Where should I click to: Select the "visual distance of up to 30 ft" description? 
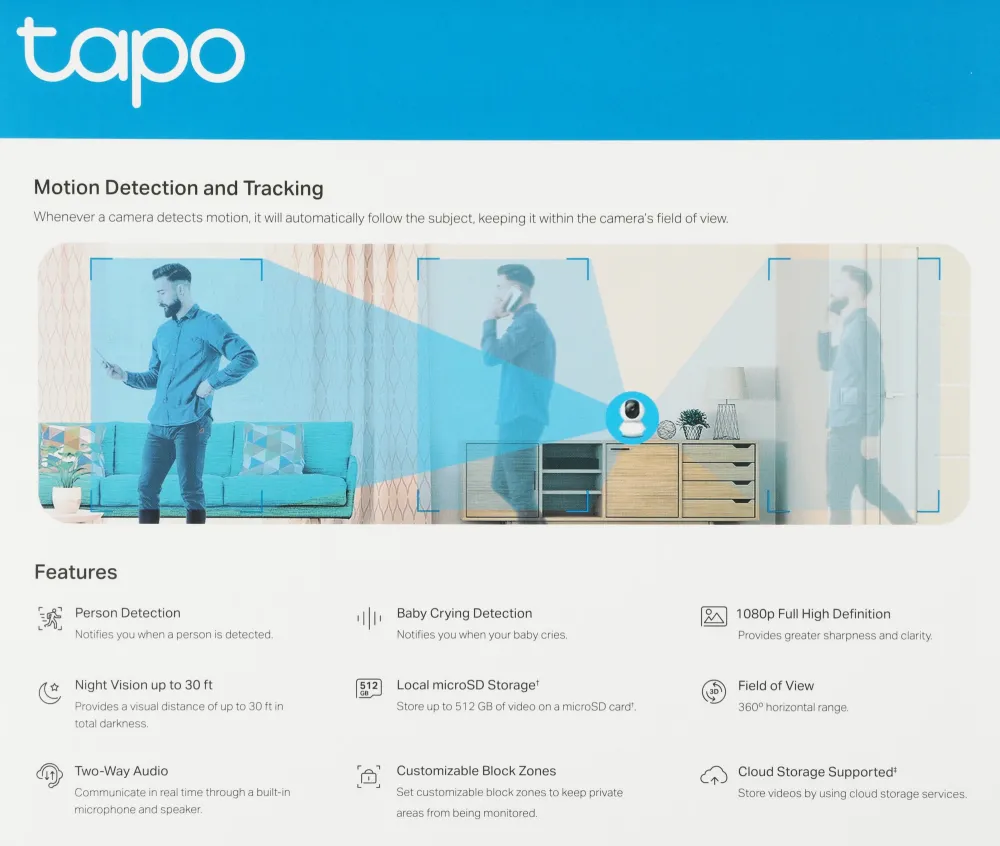tap(179, 715)
